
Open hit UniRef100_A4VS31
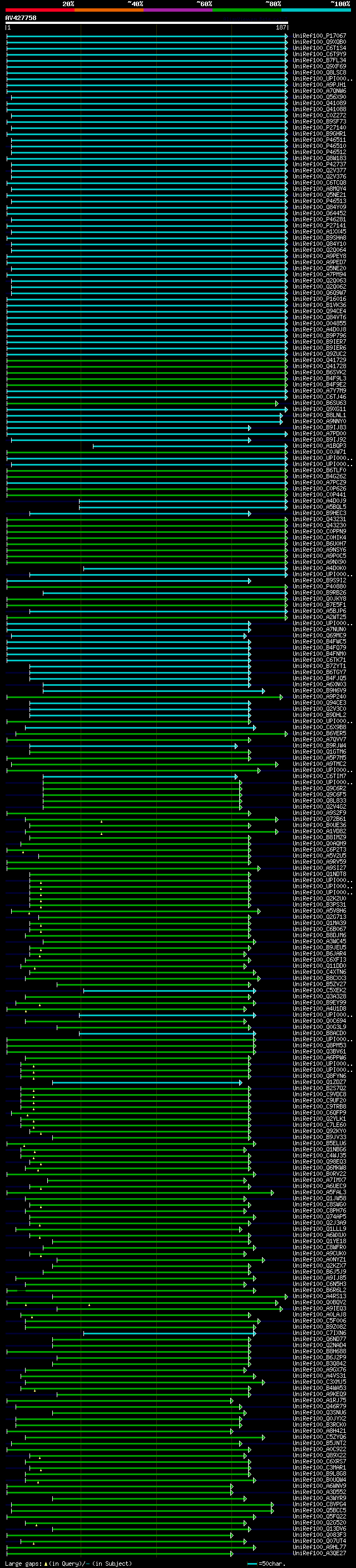pyautogui.click(x=319, y=1376)
